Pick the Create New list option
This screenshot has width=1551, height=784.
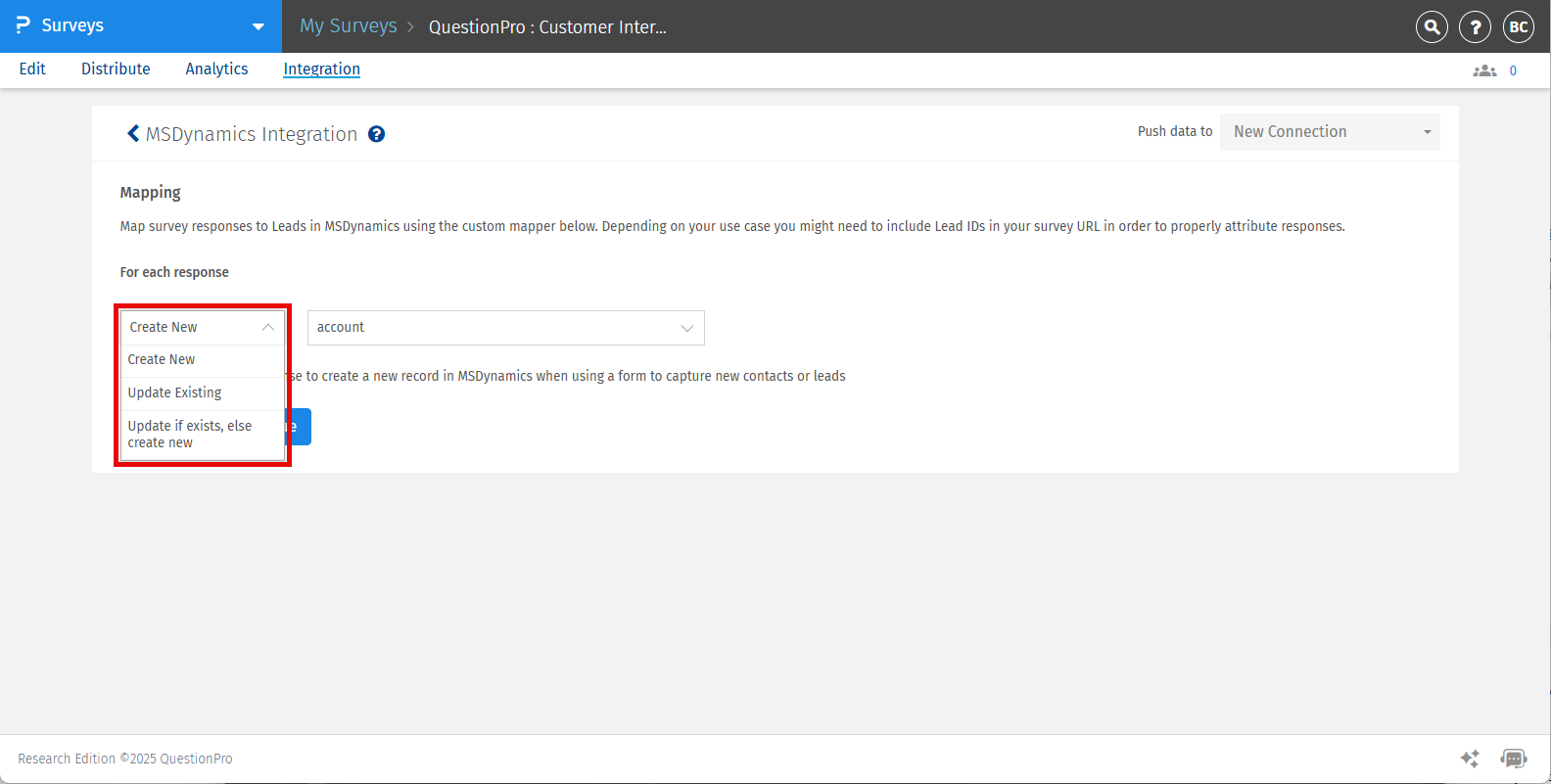click(162, 359)
